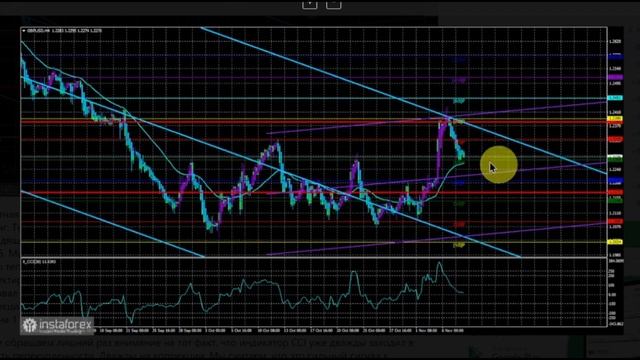The height and width of the screenshot is (360, 640).
Task: Click the '20 Oct 08:00' time axis label
Action: click(x=348, y=330)
